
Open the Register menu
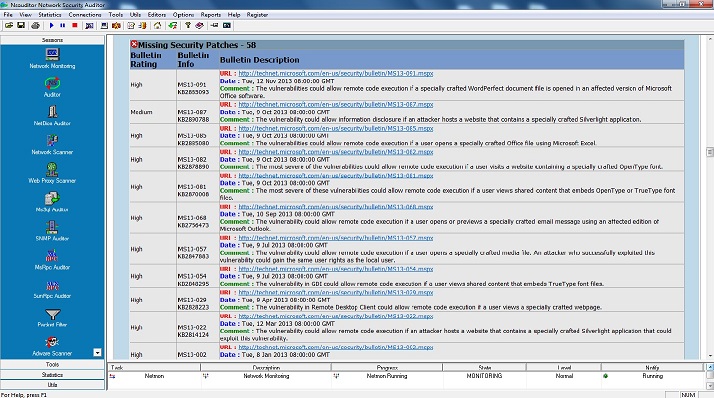(x=257, y=15)
